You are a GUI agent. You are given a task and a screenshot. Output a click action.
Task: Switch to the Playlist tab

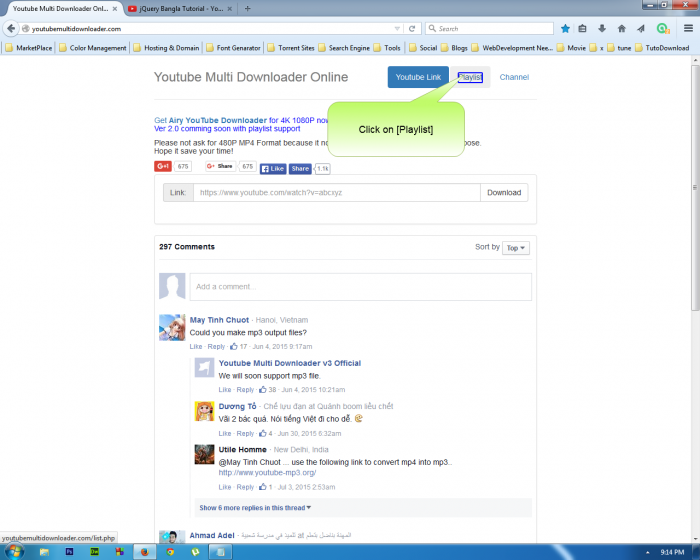(x=470, y=77)
